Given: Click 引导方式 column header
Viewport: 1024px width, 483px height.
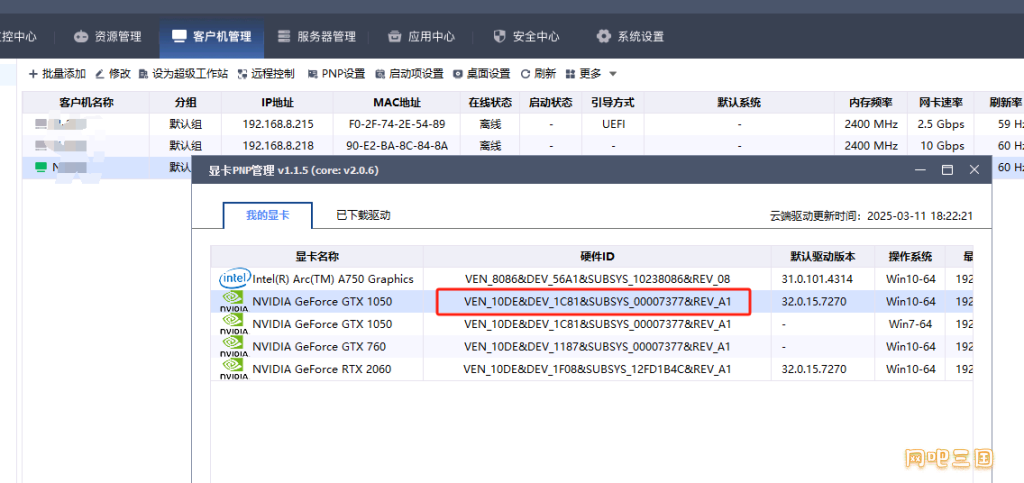Looking at the screenshot, I should 613,103.
